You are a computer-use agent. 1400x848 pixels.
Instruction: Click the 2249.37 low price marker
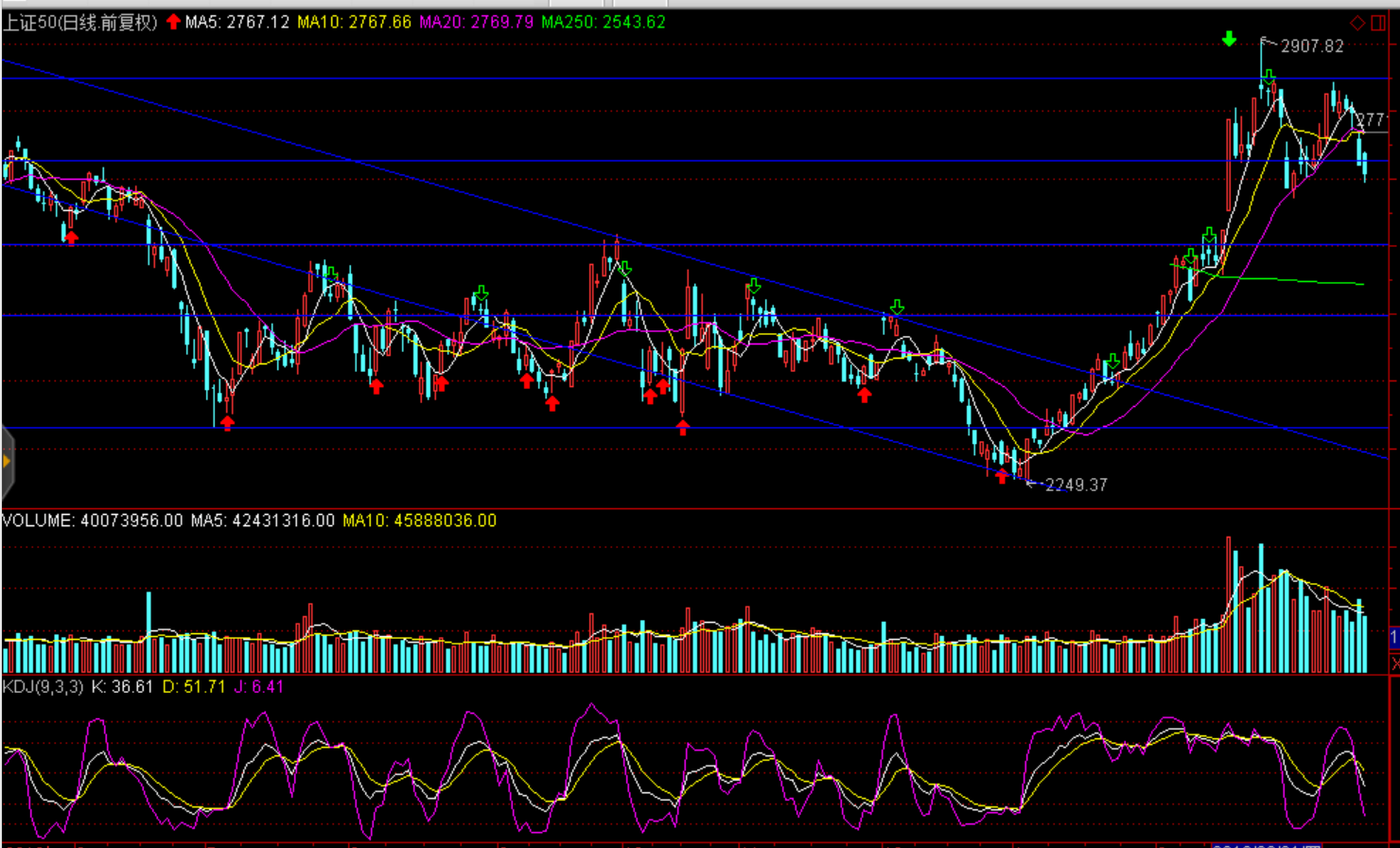click(x=1075, y=485)
